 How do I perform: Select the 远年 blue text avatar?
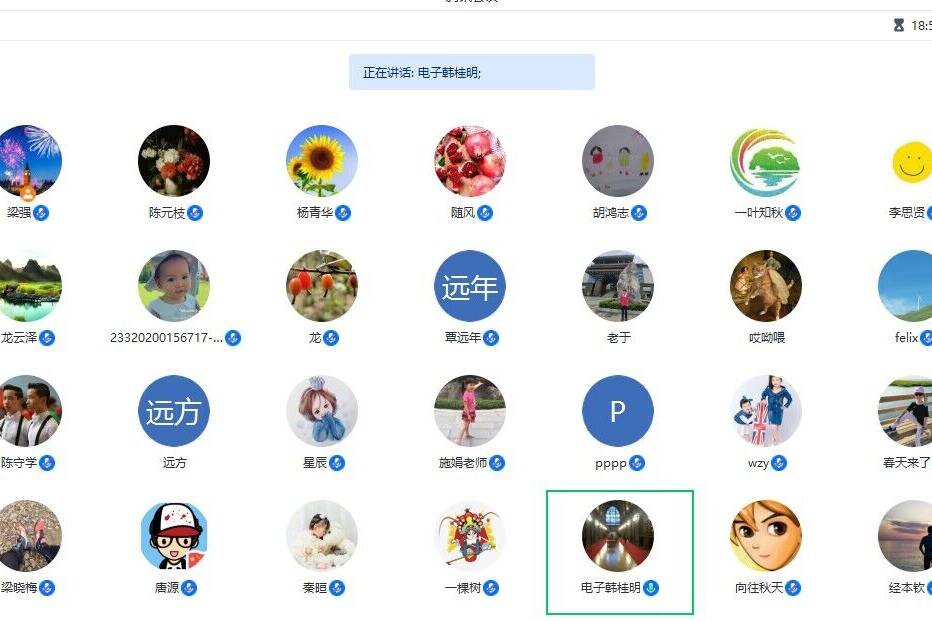point(470,286)
